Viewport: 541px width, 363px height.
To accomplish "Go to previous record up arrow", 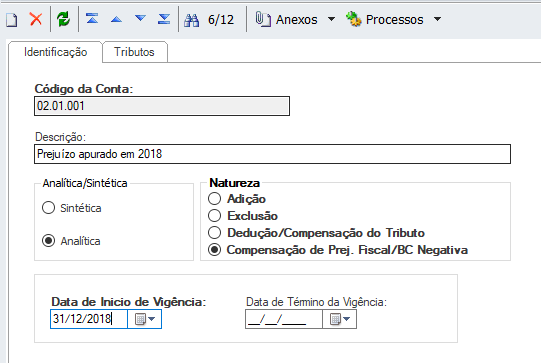I will pyautogui.click(x=117, y=19).
